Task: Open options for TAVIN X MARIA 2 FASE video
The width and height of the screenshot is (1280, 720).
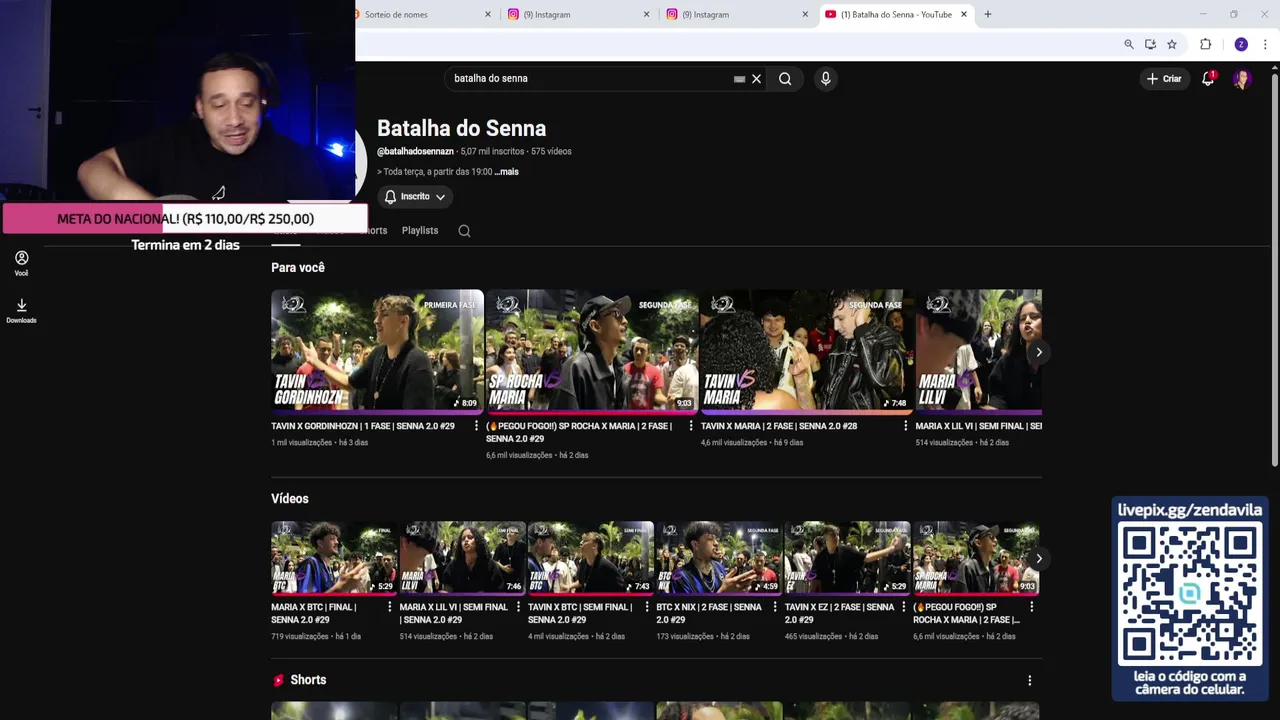Action: (906, 426)
